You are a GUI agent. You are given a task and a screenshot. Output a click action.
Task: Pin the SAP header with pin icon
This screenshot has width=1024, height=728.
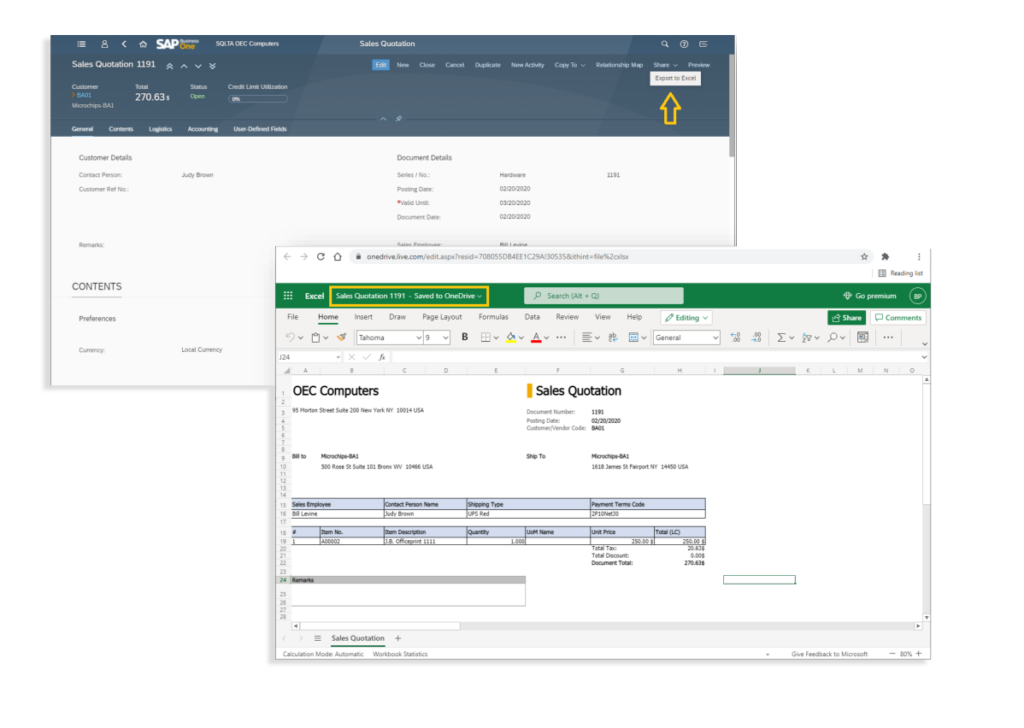point(398,118)
